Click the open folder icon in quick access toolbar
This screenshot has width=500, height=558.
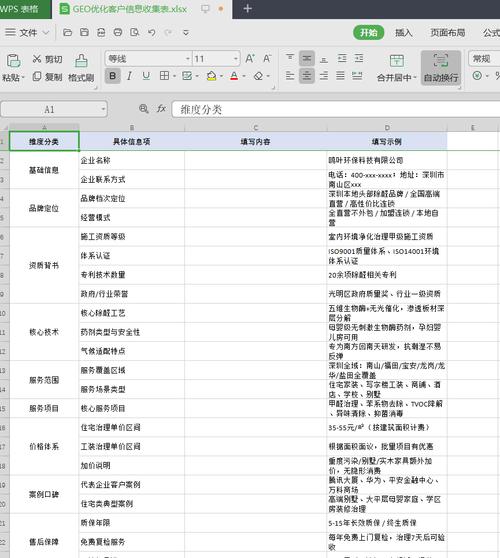[x=67, y=33]
